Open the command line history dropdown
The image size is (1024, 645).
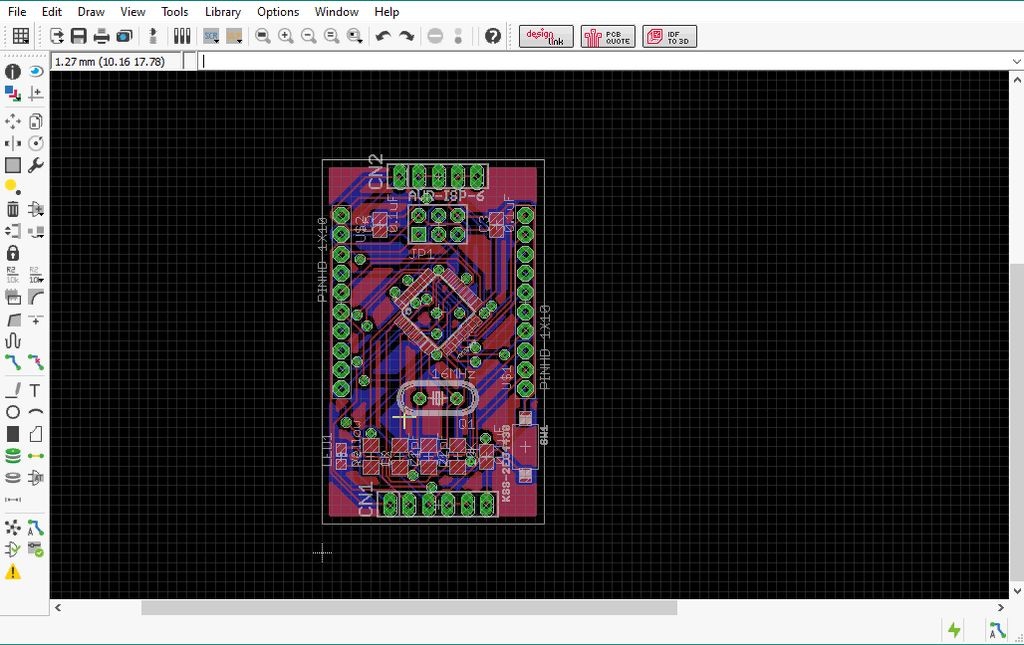pos(1014,61)
